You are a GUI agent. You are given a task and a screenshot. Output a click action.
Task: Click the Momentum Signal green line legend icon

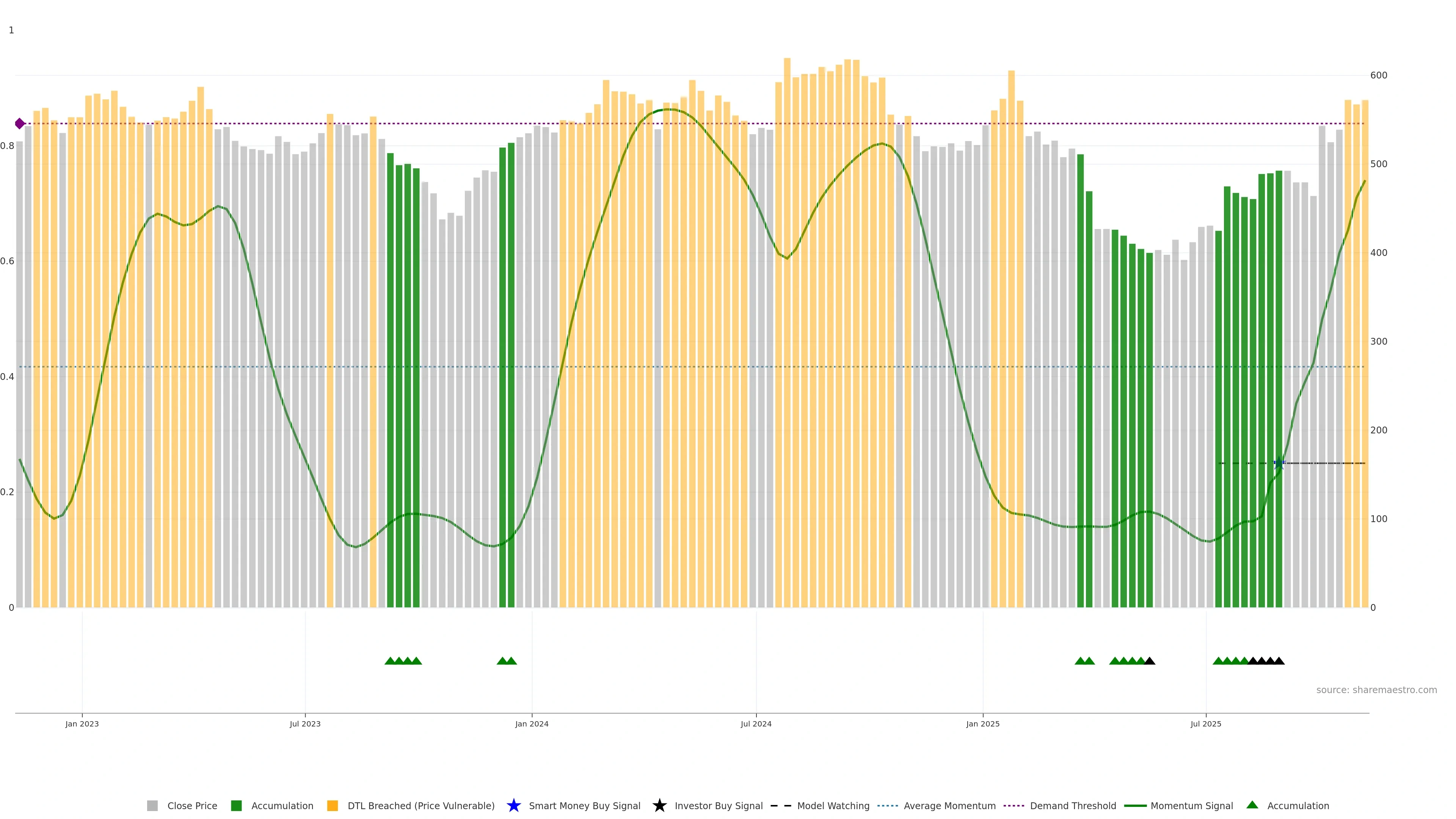1135,805
